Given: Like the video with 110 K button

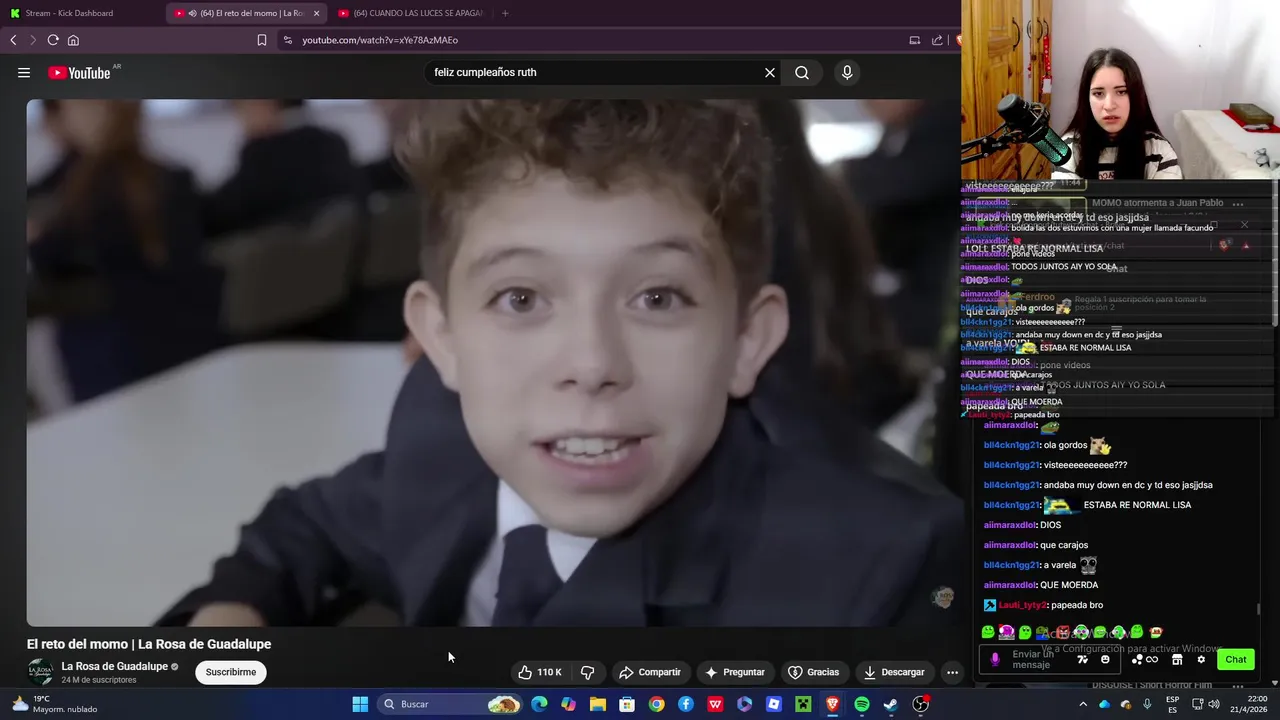Looking at the screenshot, I should pyautogui.click(x=540, y=672).
